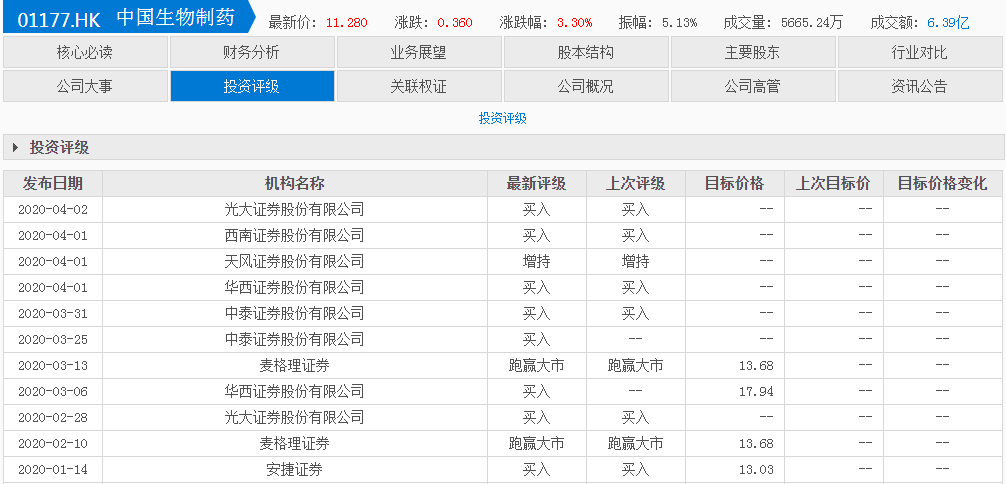1006x484 pixels.
Task: Click 华西证券股份有限公司 in the 2020-04-01 row
Action: coord(294,288)
